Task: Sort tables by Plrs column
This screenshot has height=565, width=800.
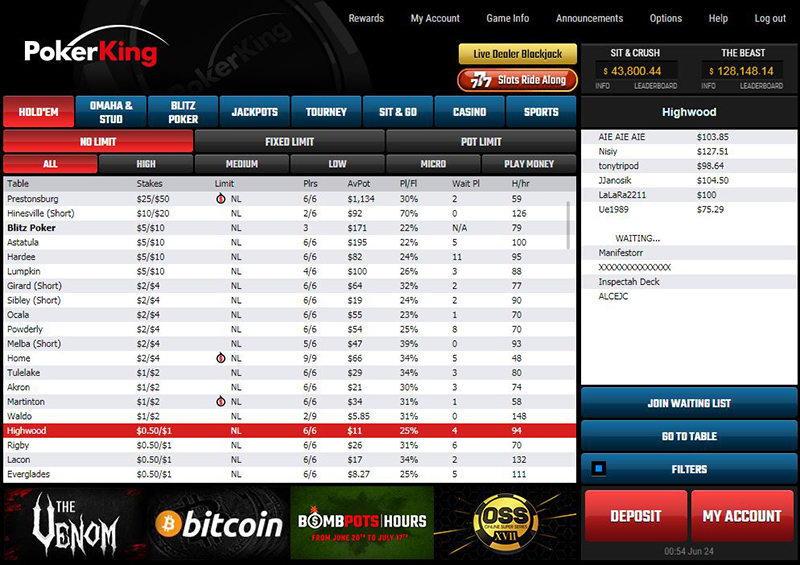Action: (310, 184)
